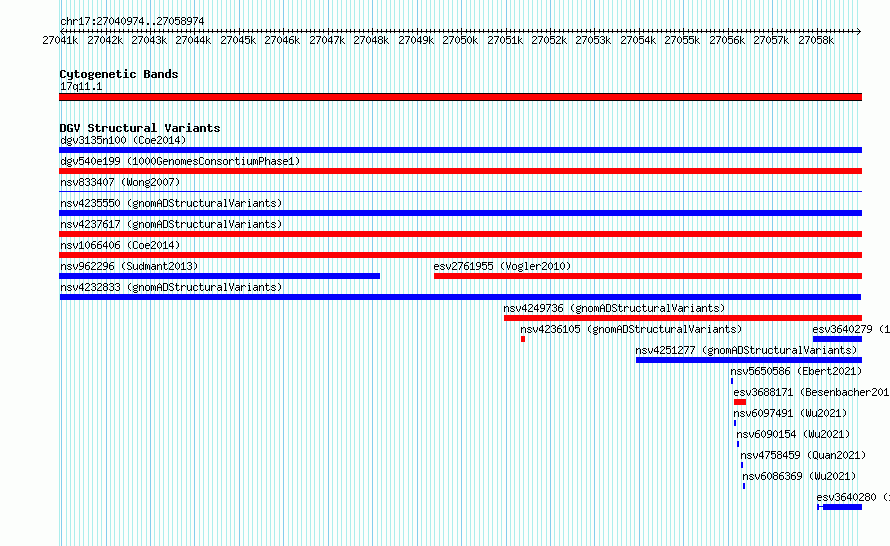The height and width of the screenshot is (546, 890).
Task: Open the nsv5650586 (Ebert2021) label
Action: pos(796,371)
